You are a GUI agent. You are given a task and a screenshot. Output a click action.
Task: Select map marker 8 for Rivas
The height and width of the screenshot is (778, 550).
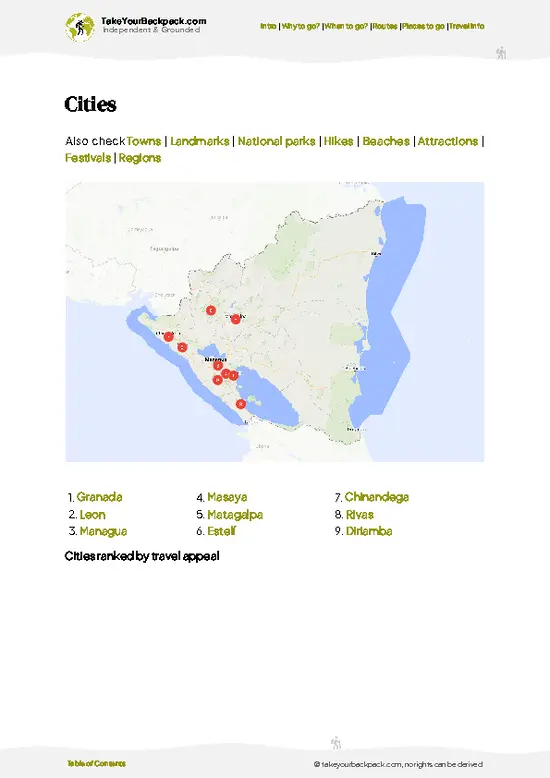tap(241, 404)
